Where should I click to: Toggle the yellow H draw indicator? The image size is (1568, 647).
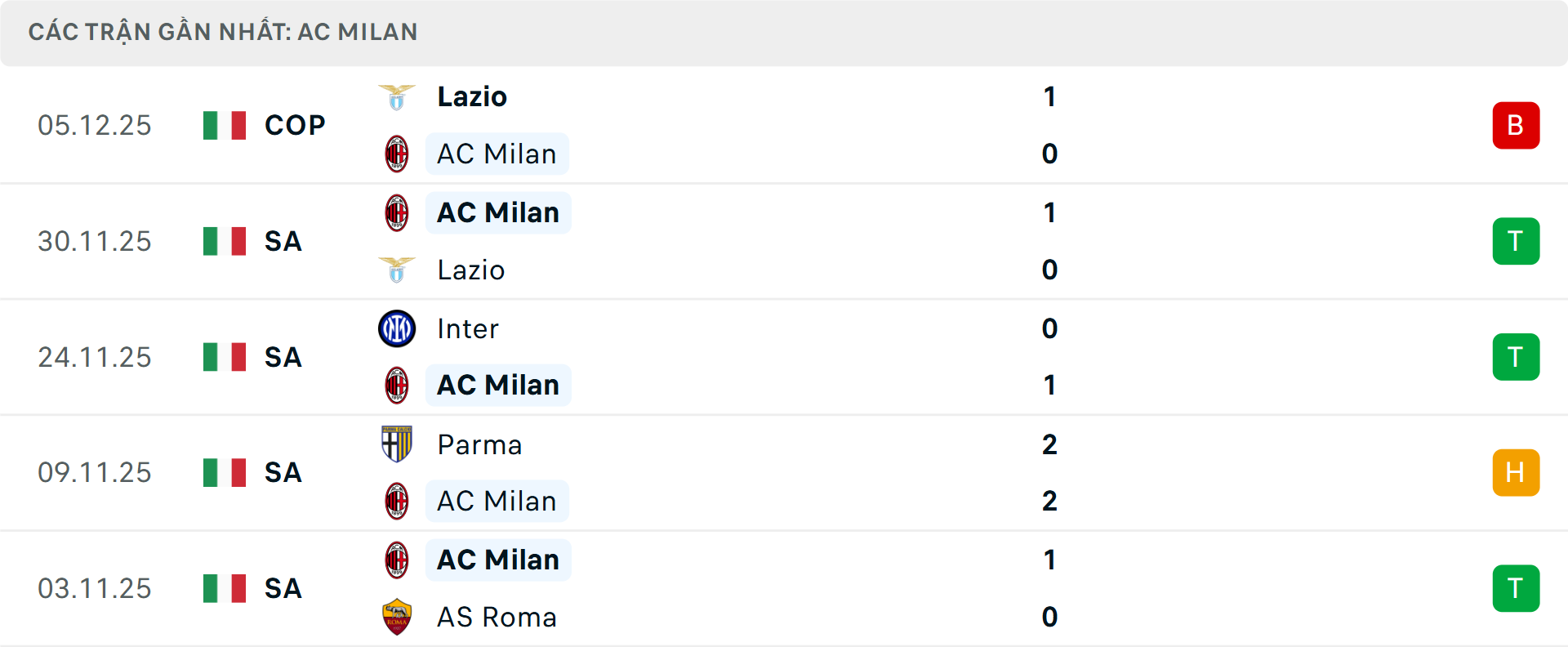(x=1516, y=472)
